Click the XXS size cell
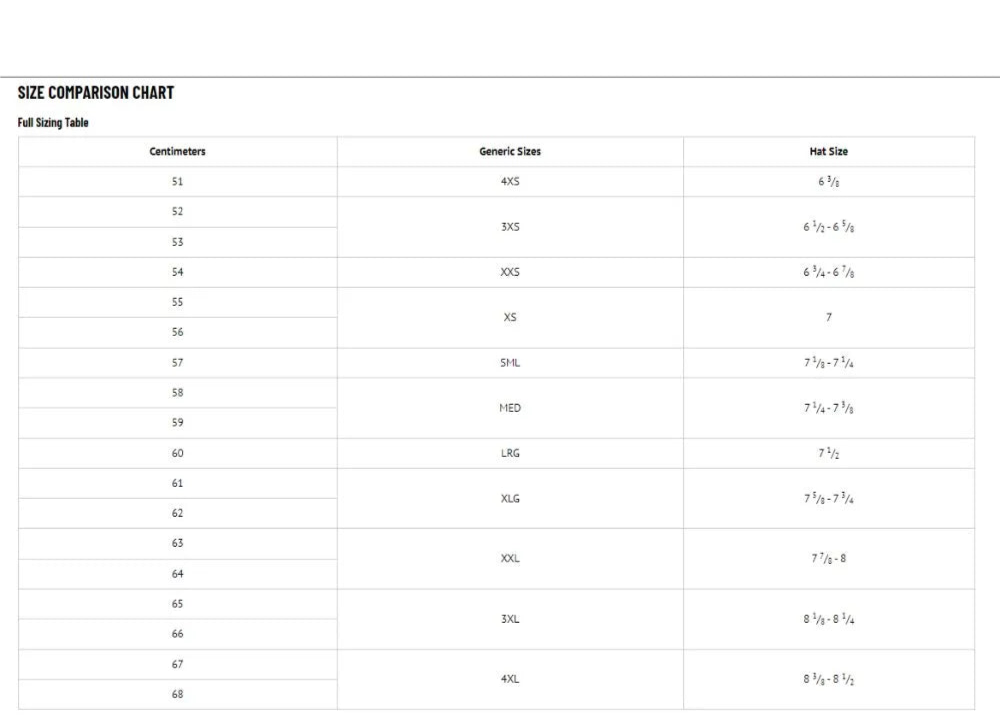Screen dimensions: 1000x724 pyautogui.click(x=510, y=272)
